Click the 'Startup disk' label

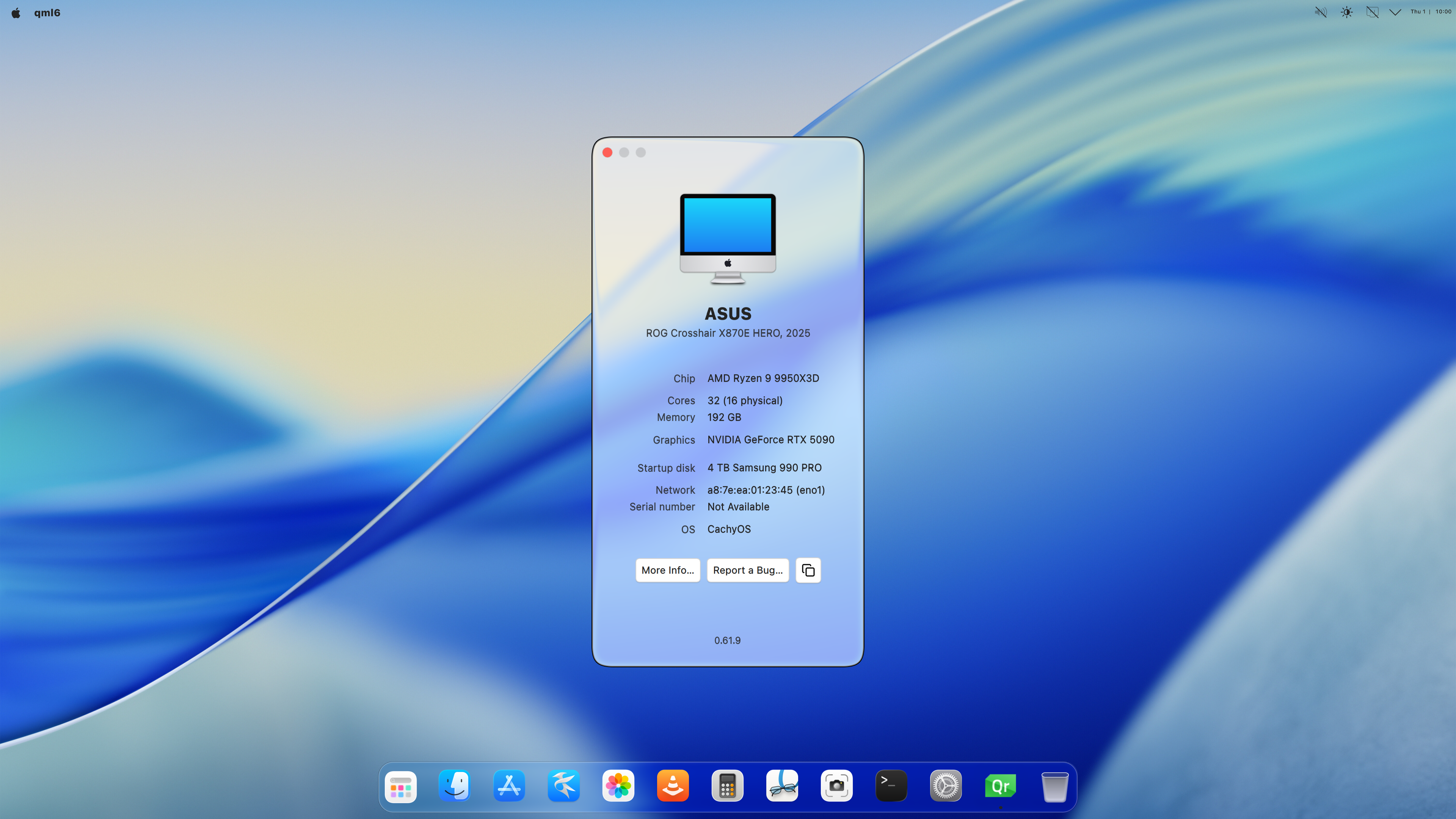(x=666, y=468)
